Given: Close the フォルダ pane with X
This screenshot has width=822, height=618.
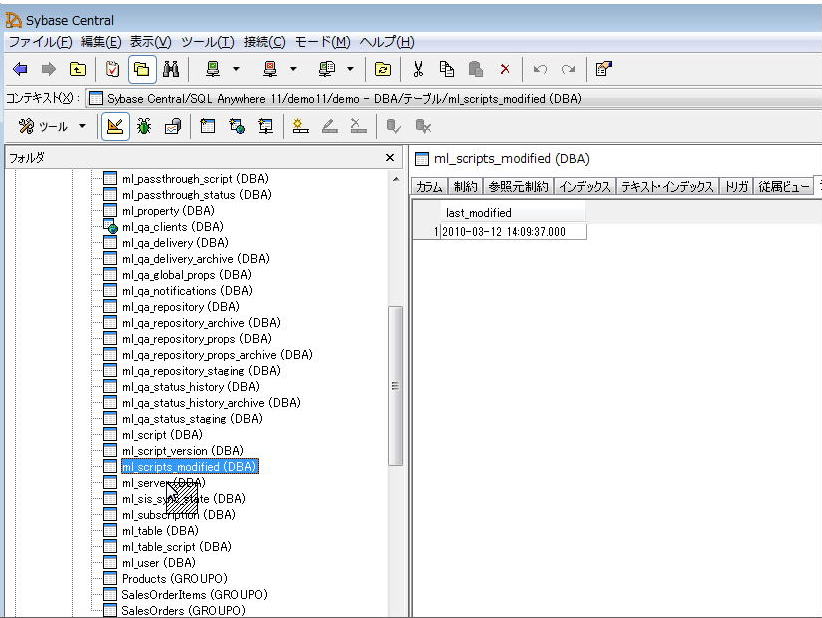Looking at the screenshot, I should (390, 158).
